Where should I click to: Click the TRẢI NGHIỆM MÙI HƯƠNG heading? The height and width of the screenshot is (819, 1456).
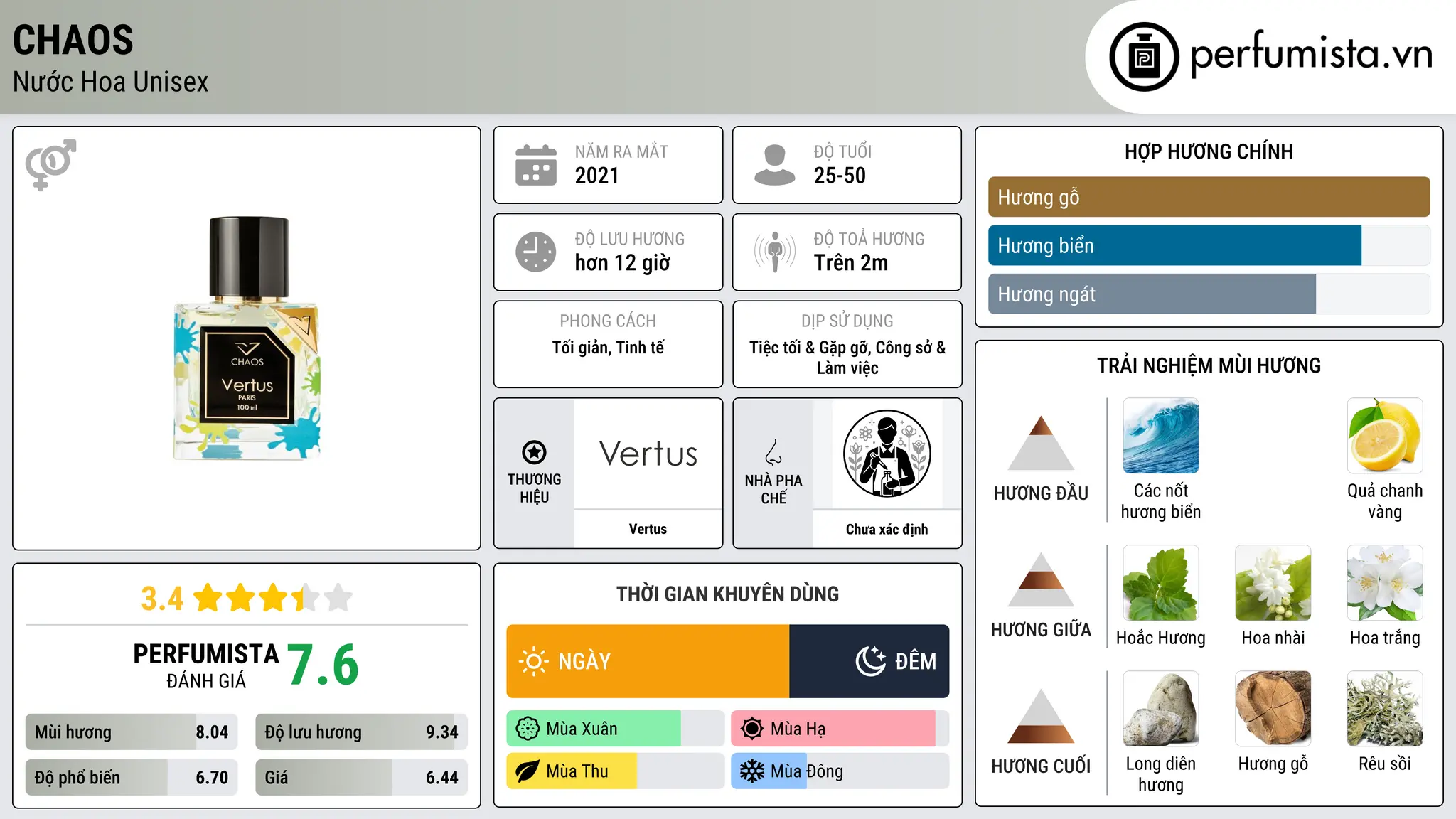pyautogui.click(x=1209, y=365)
